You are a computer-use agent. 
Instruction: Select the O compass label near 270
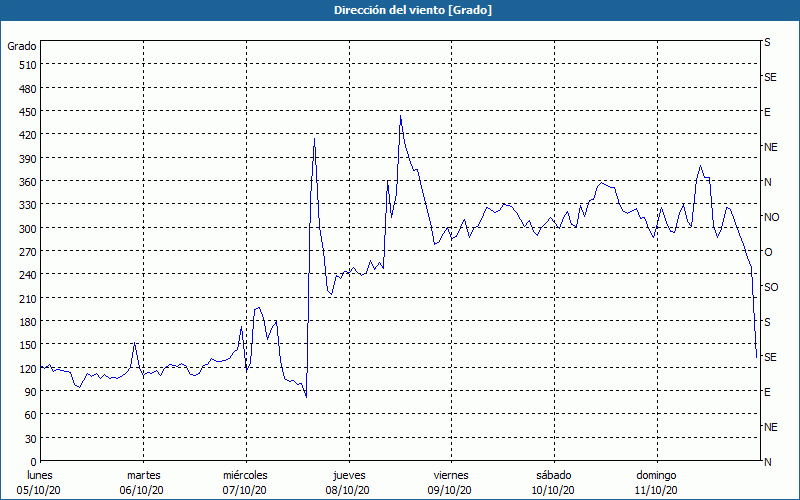767,253
